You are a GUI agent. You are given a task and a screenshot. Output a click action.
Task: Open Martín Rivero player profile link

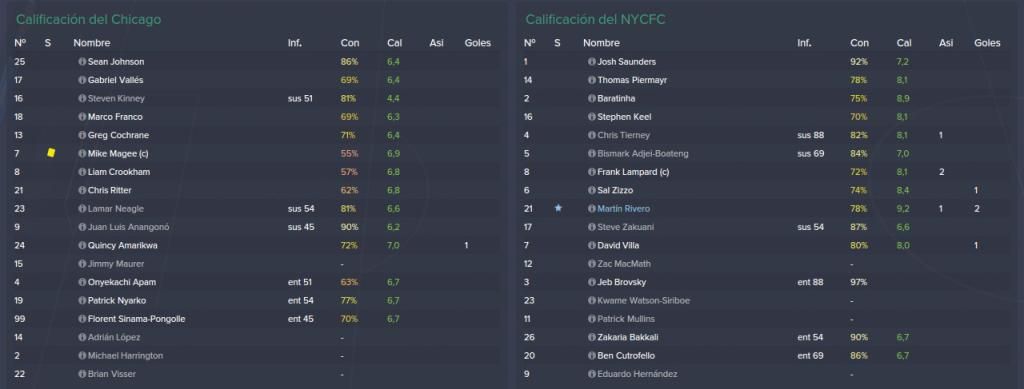click(x=623, y=209)
